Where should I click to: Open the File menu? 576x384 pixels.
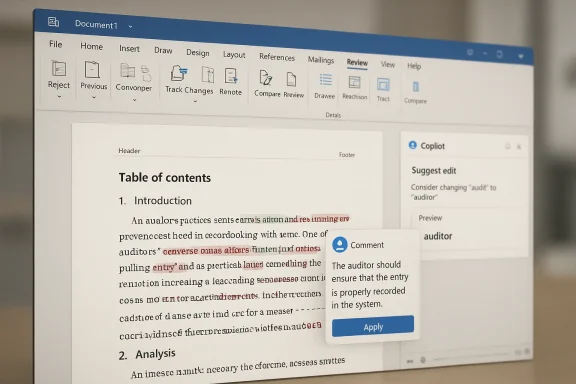(x=55, y=44)
